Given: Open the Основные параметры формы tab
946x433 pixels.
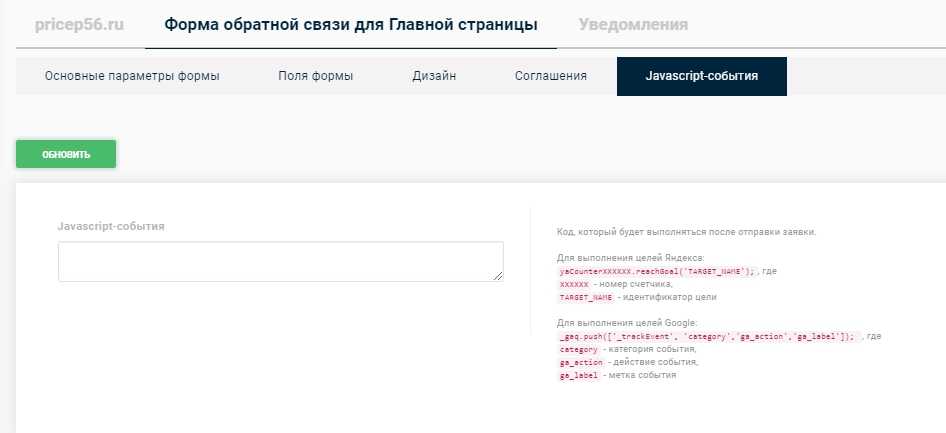Looking at the screenshot, I should point(132,76).
